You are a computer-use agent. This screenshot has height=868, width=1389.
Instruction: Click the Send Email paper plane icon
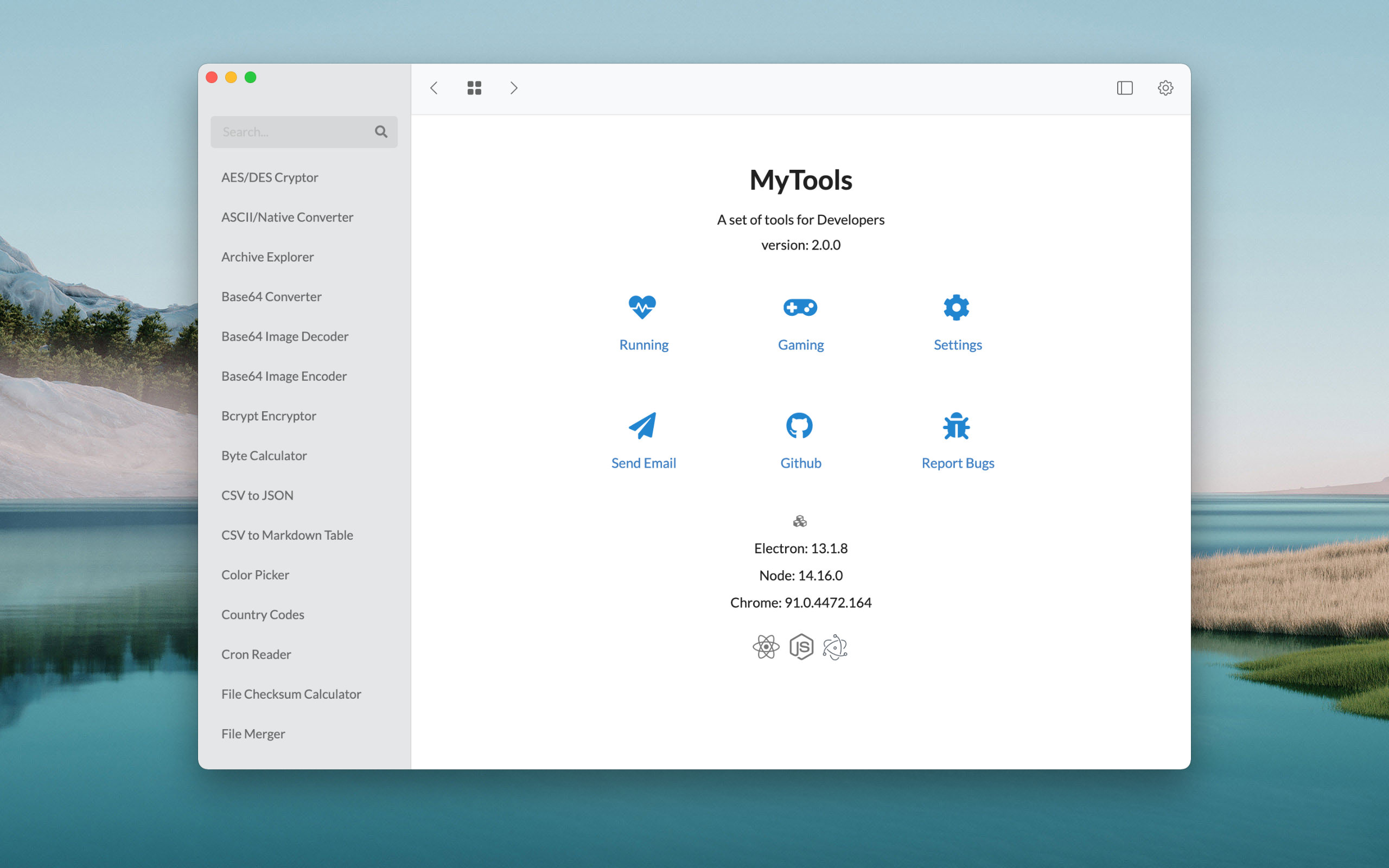pos(642,425)
